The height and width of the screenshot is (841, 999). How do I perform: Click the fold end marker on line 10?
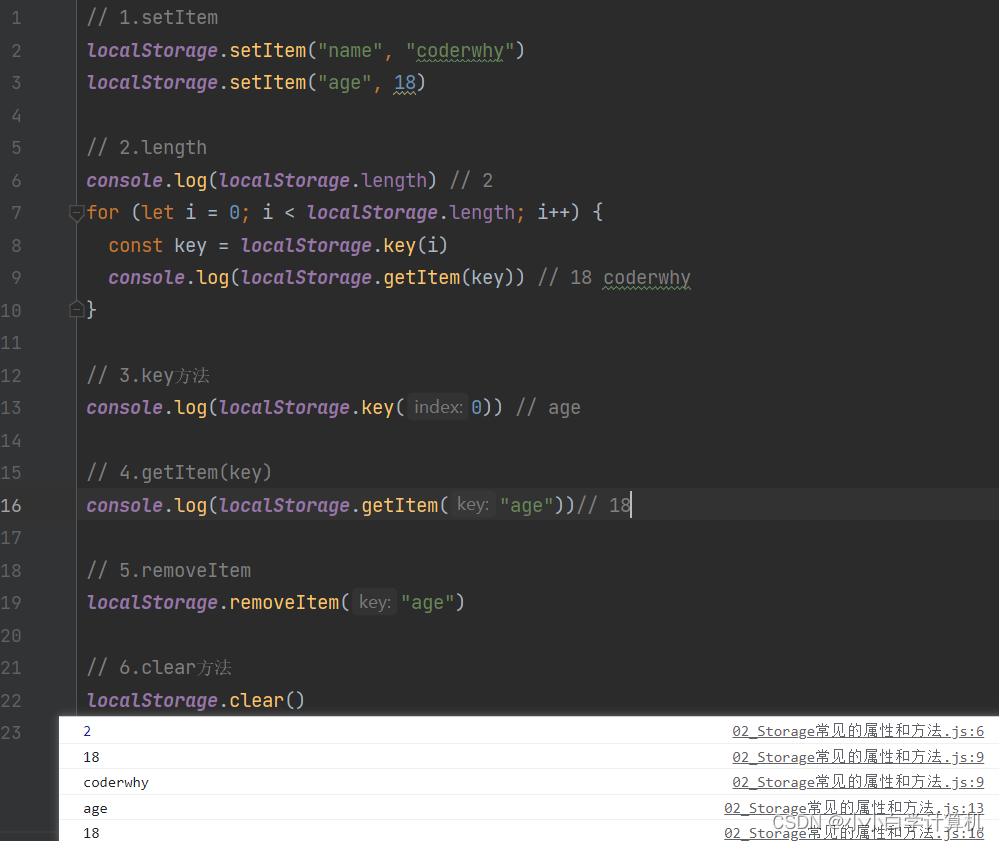tap(76, 310)
